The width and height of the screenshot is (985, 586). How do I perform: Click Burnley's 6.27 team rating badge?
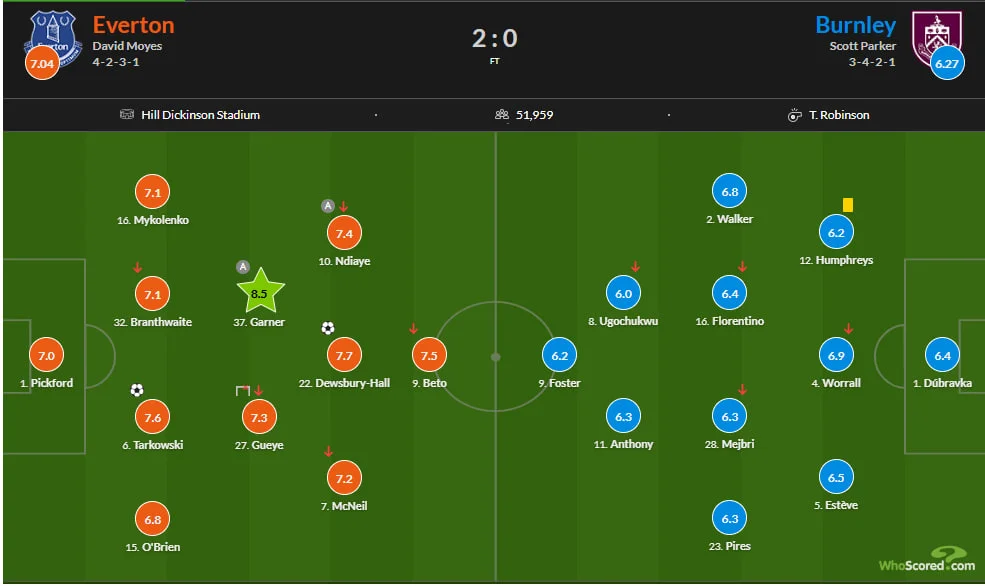945,64
